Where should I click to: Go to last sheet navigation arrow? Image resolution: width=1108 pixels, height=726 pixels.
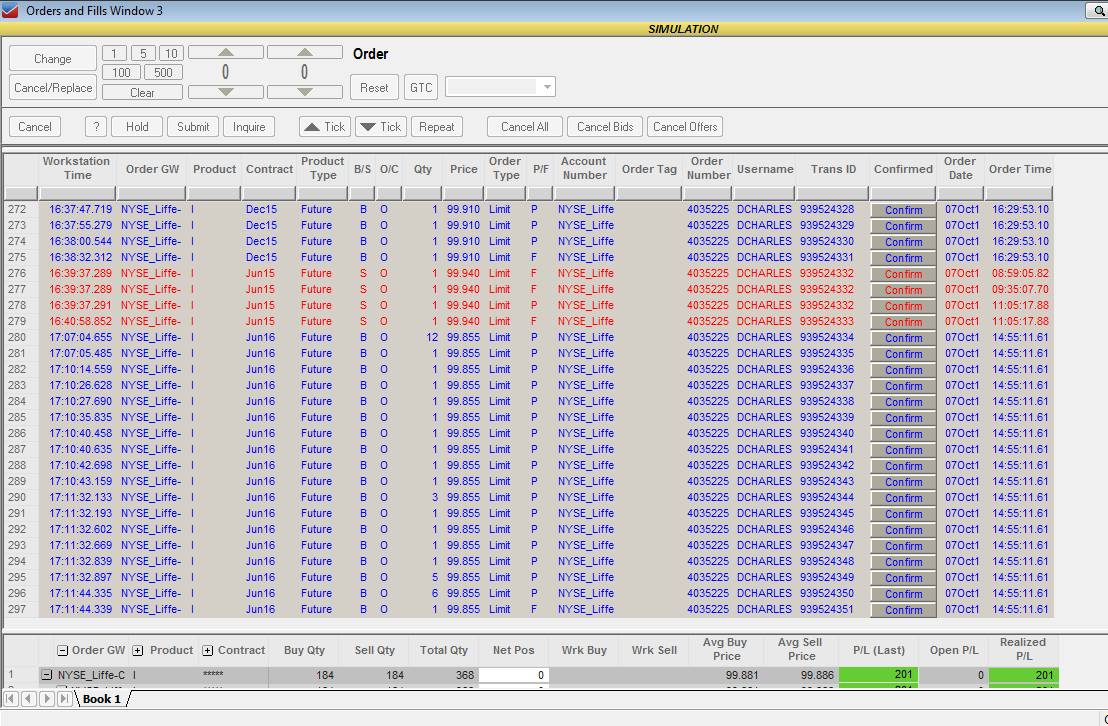click(64, 698)
